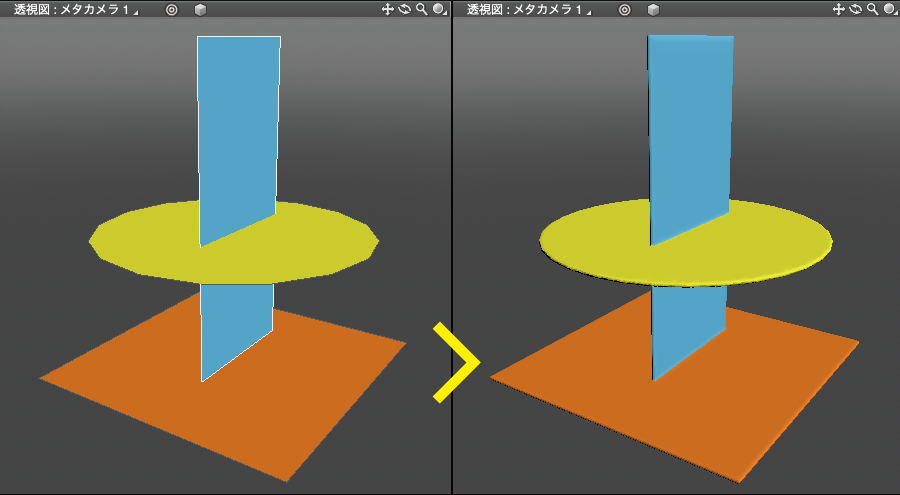Select the zoom magnifier tool in left viewport
This screenshot has height=495, width=900.
click(x=422, y=9)
